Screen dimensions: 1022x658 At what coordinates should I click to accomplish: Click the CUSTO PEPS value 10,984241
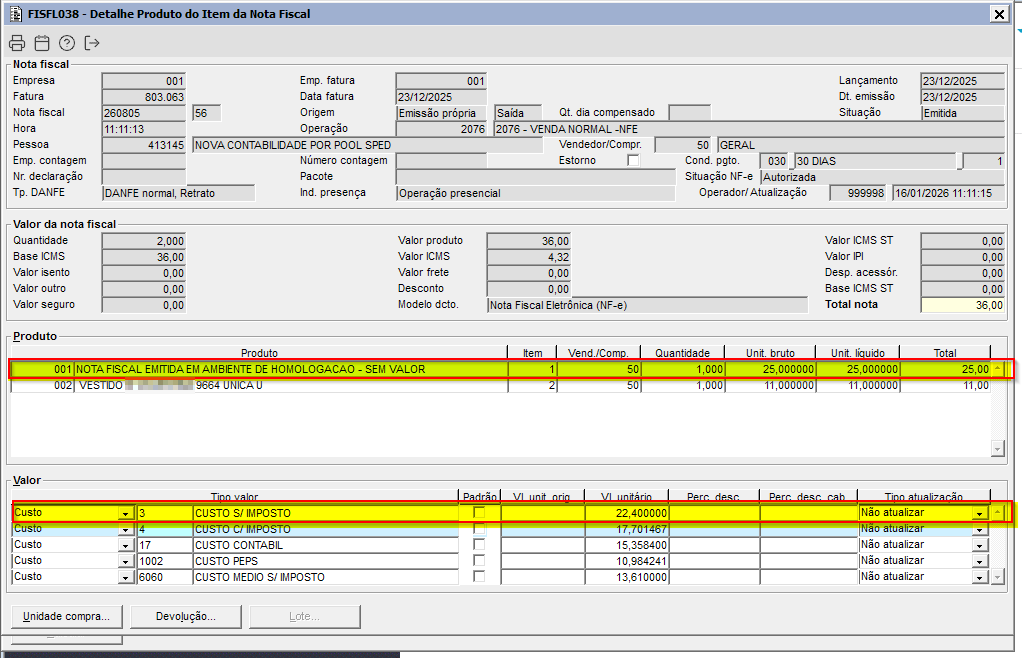(627, 561)
